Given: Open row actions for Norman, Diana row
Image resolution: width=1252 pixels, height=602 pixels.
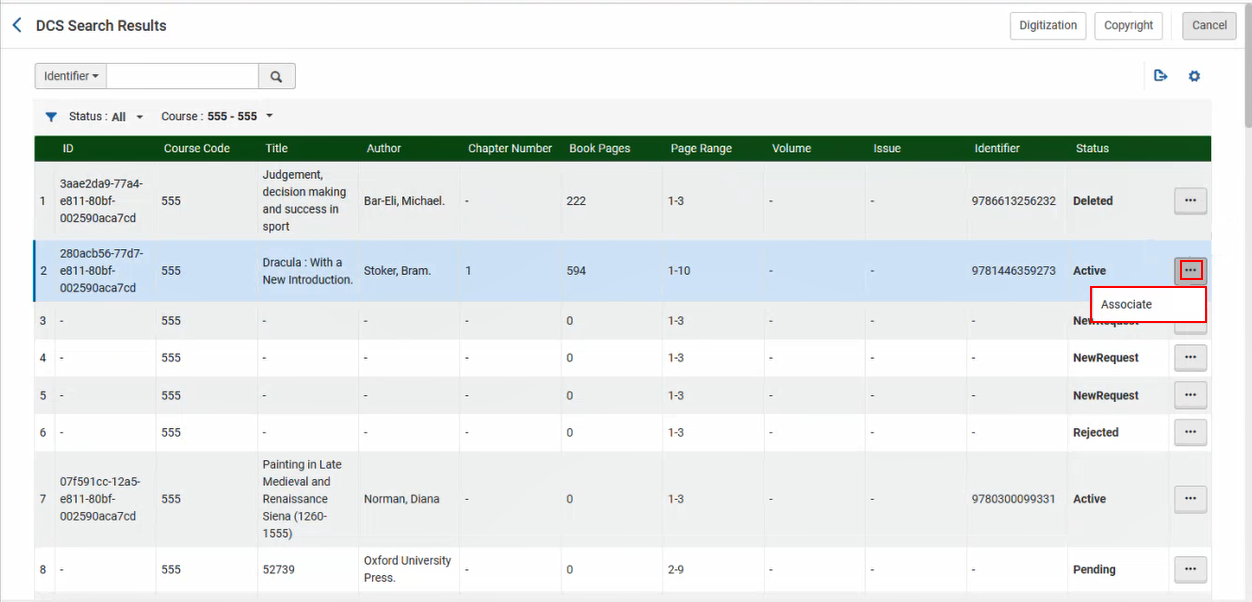Looking at the screenshot, I should (1190, 499).
